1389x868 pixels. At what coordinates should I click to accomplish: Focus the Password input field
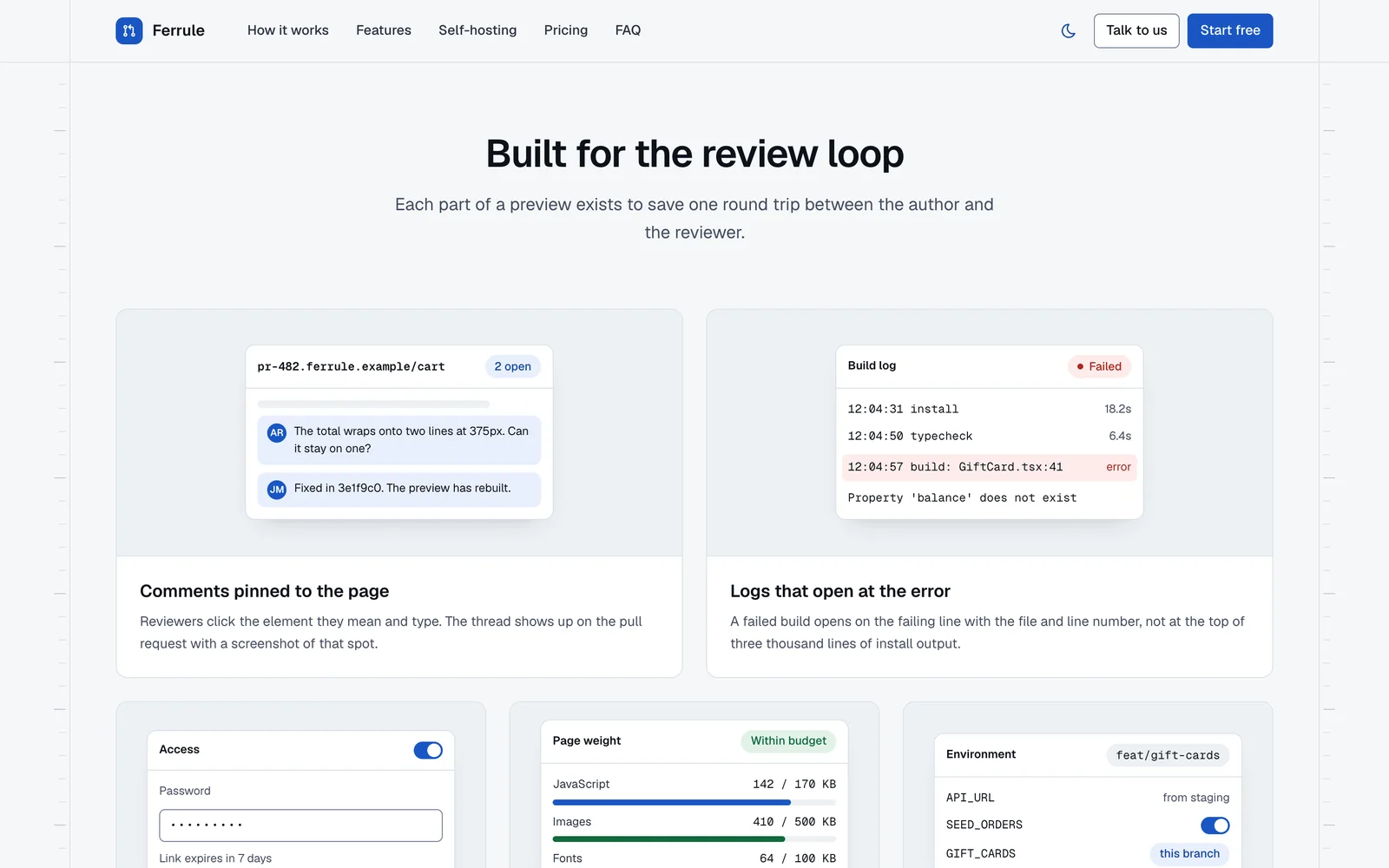[301, 825]
